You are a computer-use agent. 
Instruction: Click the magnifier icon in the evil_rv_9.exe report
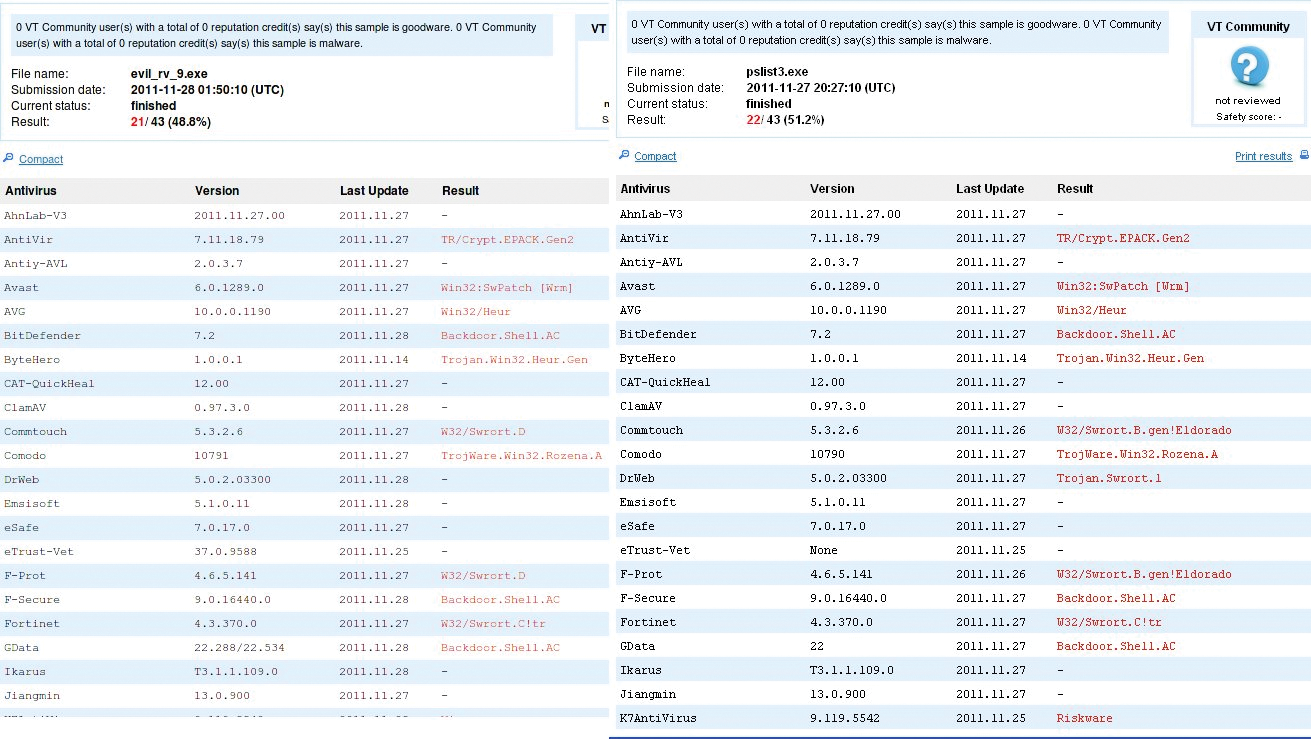(8, 158)
